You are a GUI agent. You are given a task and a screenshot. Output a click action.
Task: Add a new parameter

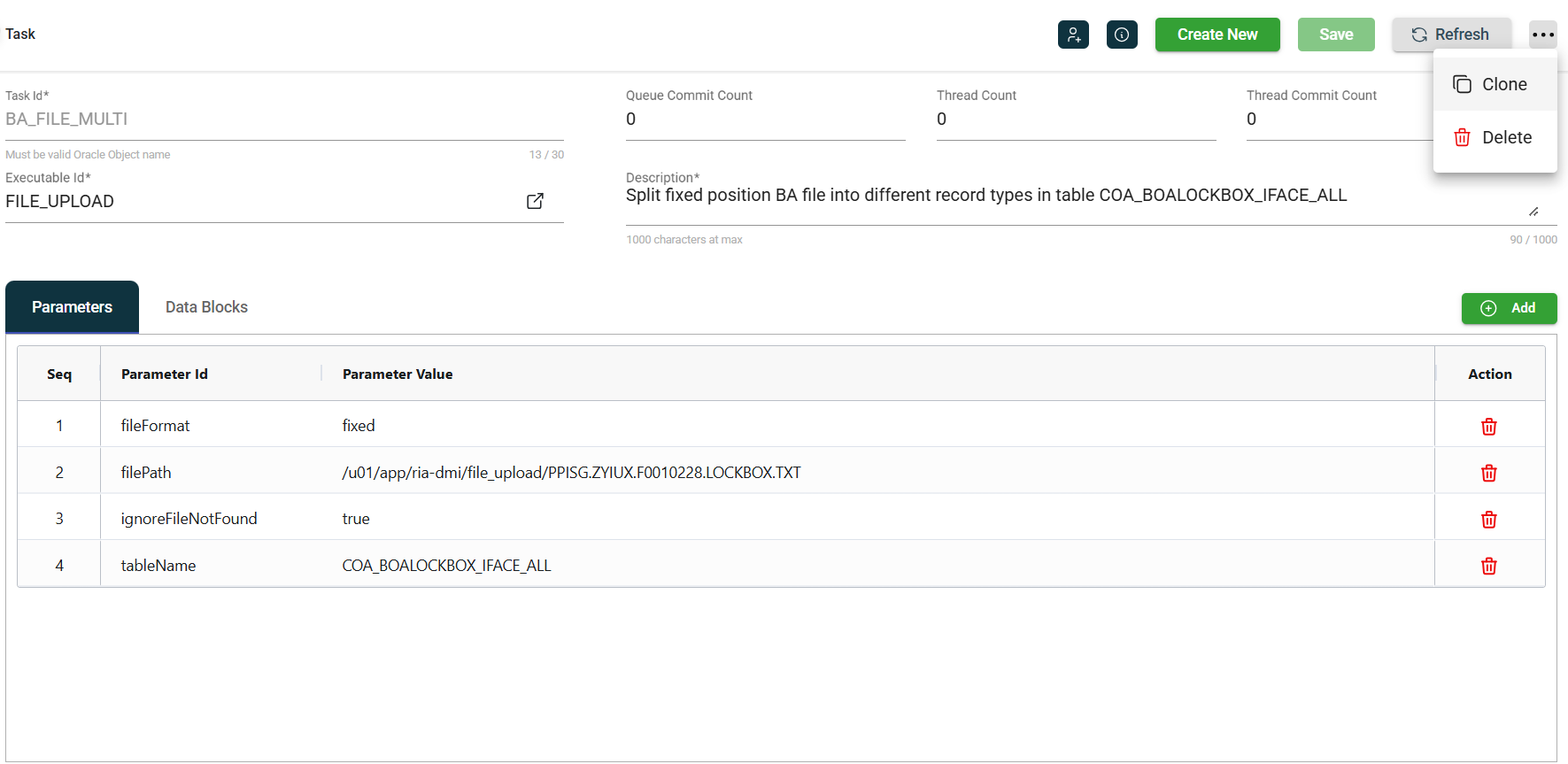[1509, 308]
